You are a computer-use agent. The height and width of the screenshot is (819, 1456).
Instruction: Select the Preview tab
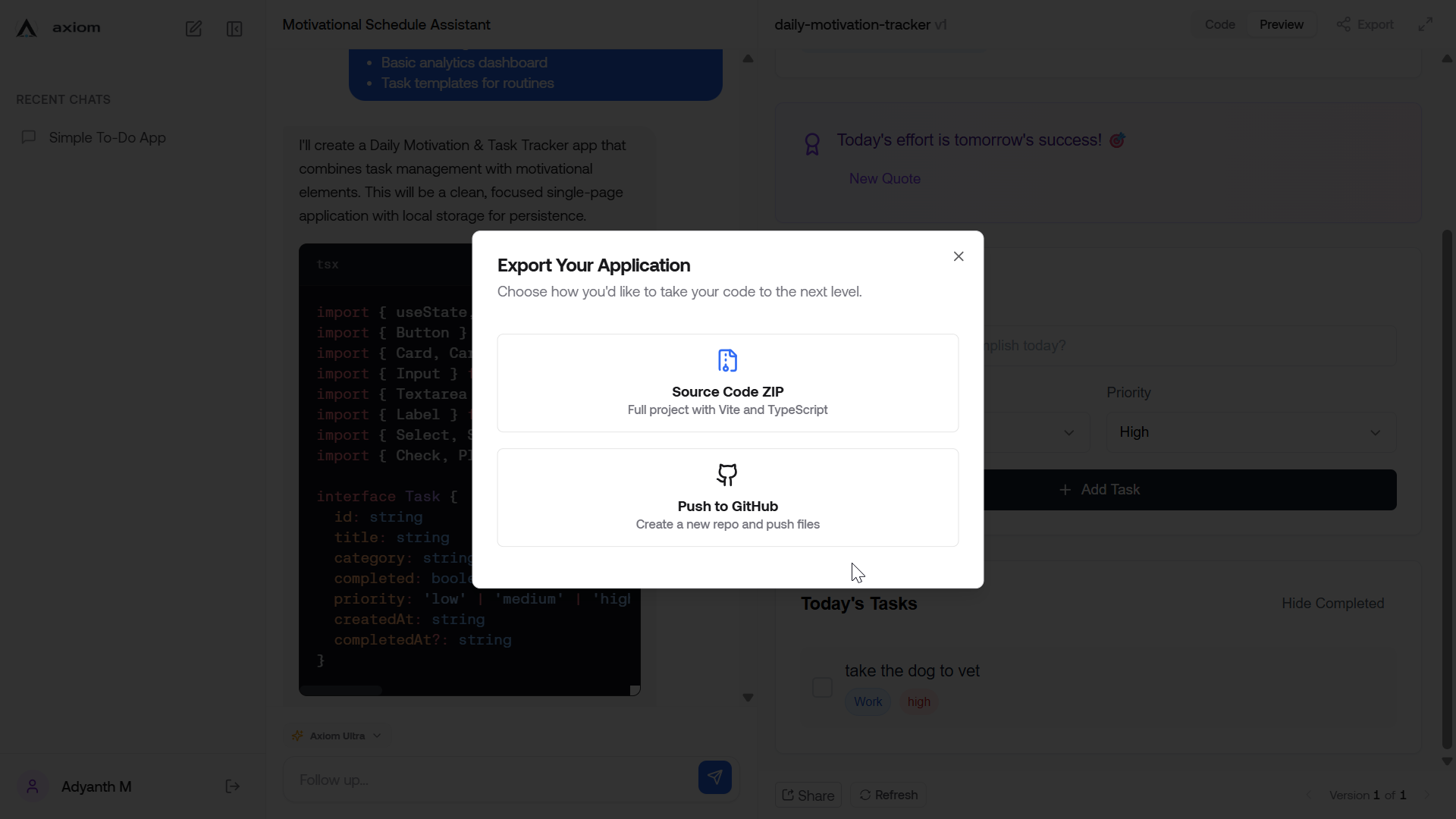[1282, 24]
